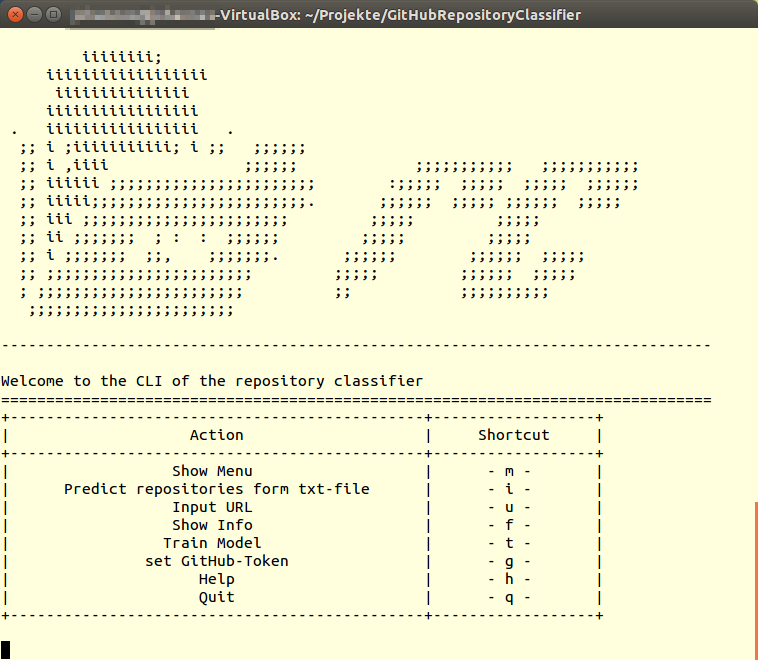This screenshot has height=660, width=758.
Task: Click the "Shortcut" column header
Action: pyautogui.click(x=514, y=435)
